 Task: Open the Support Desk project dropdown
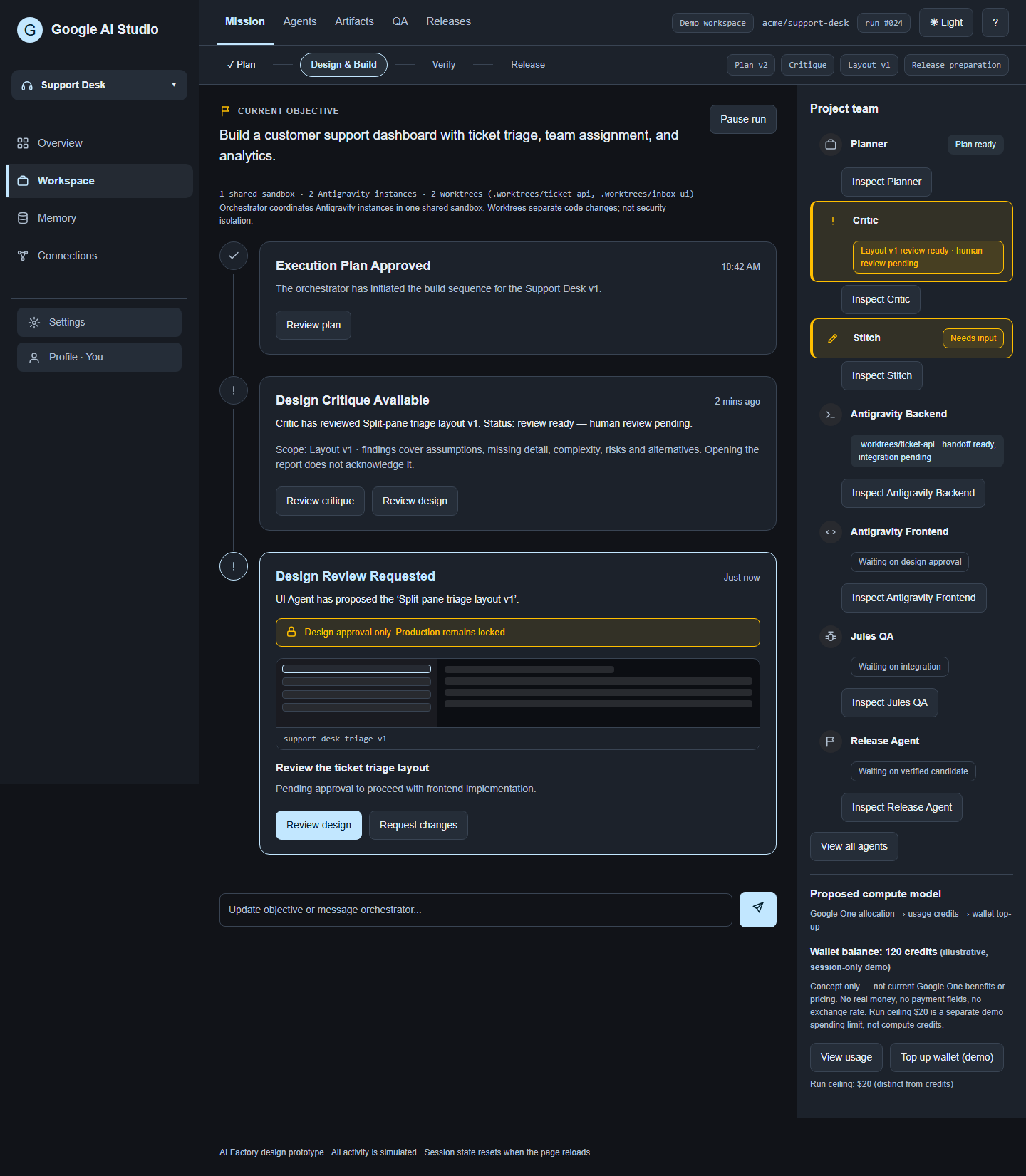[x=100, y=85]
